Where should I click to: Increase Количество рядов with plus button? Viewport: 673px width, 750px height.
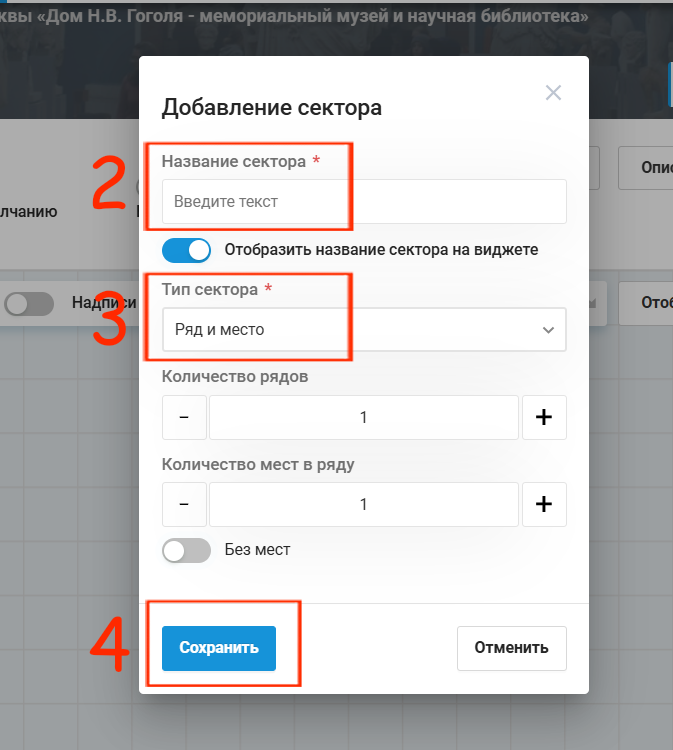click(544, 417)
